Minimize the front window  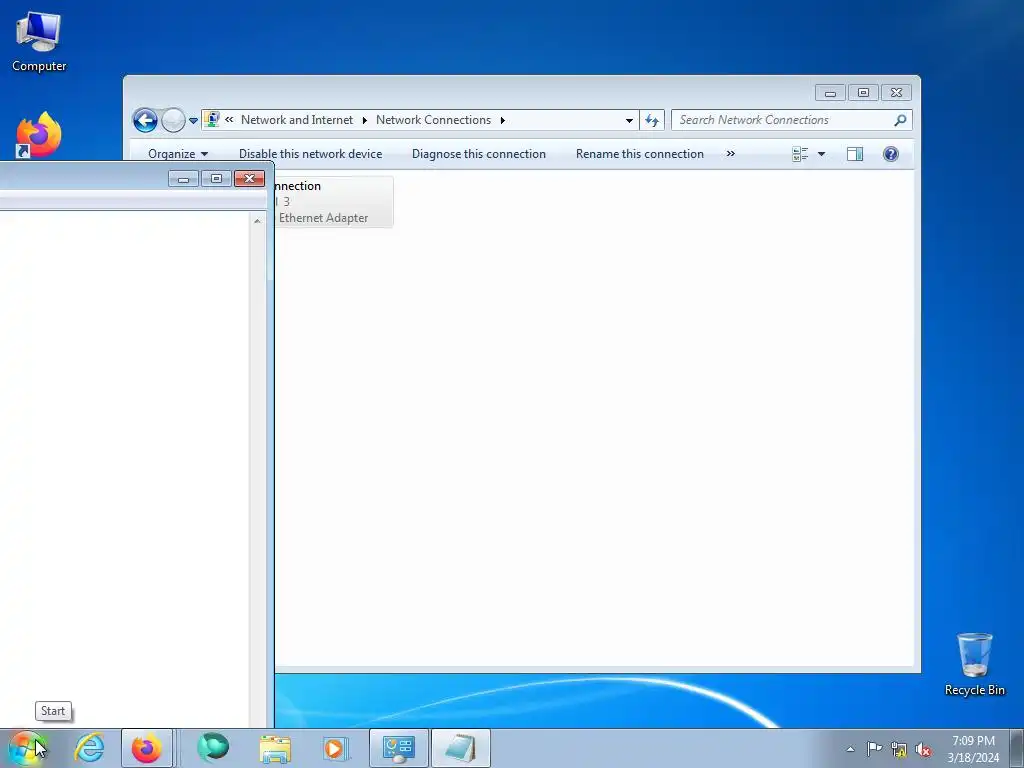[x=184, y=179]
